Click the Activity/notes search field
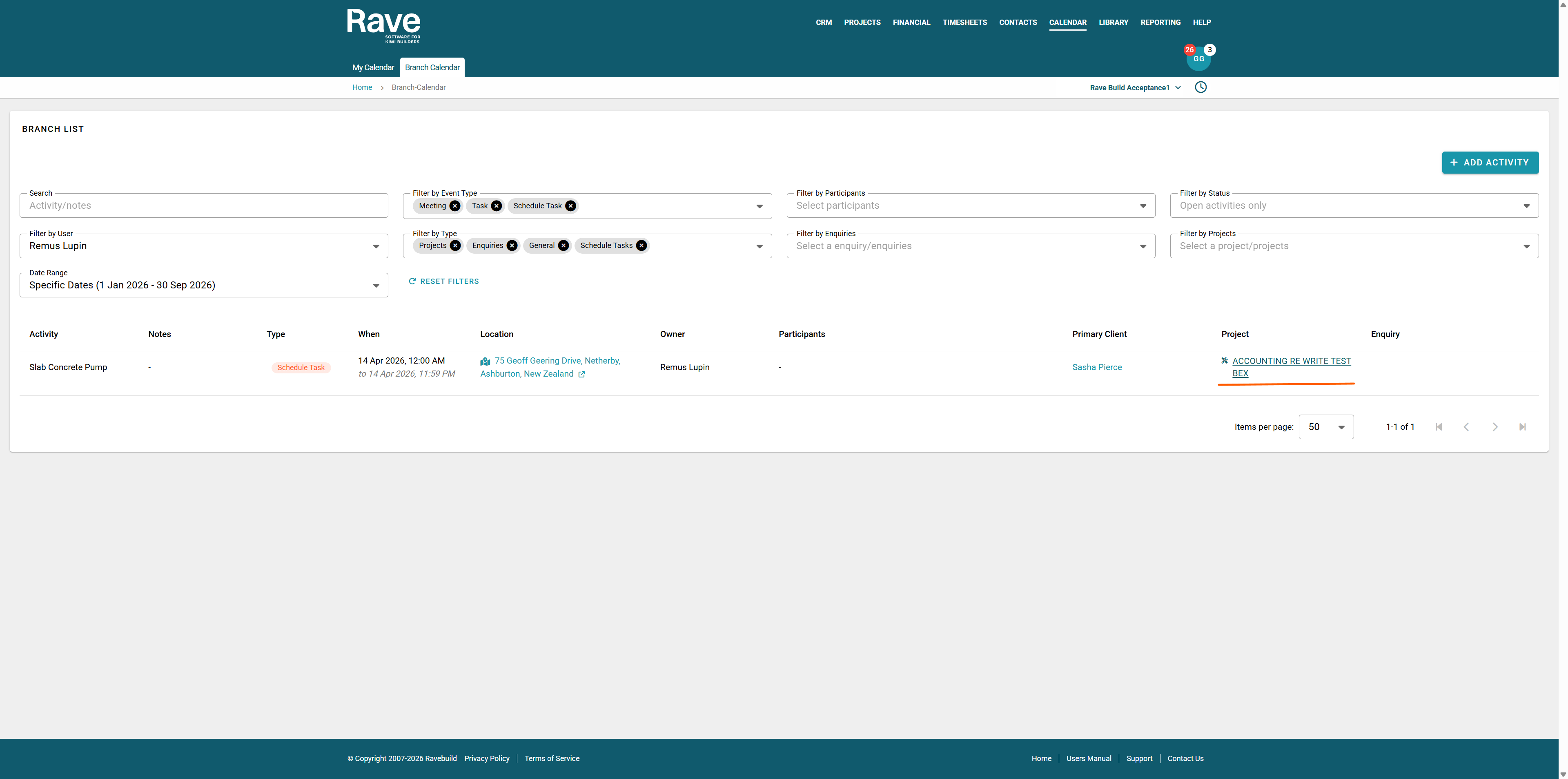The width and height of the screenshot is (1568, 779). tap(203, 206)
